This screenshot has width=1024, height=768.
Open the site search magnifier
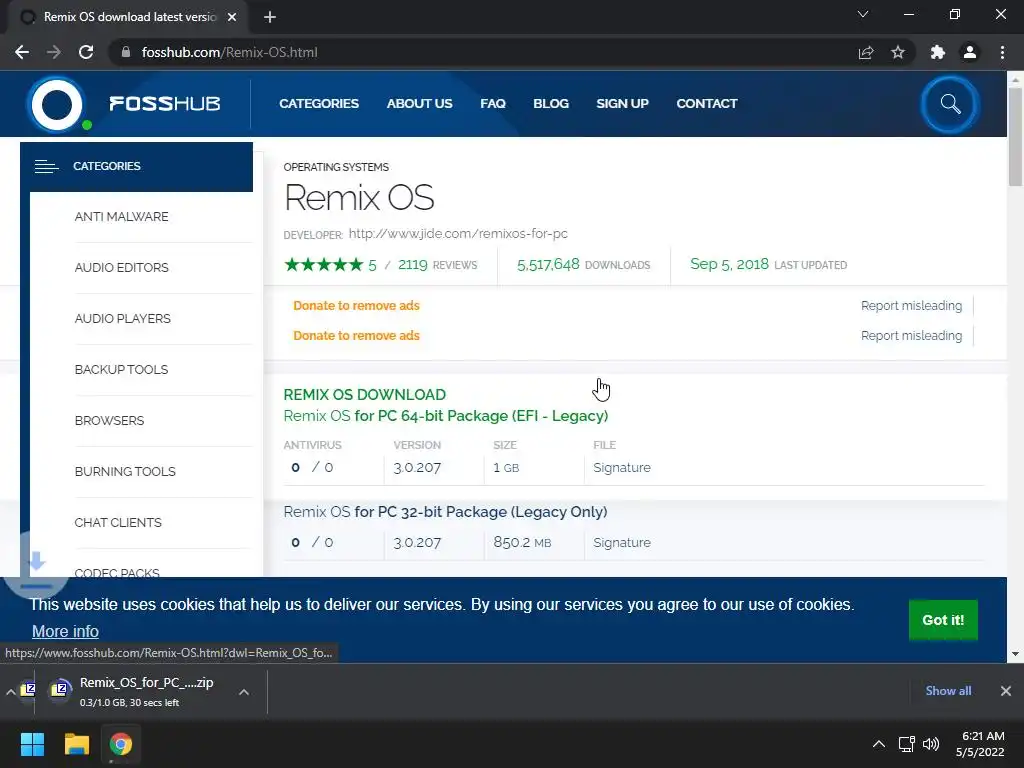(950, 104)
